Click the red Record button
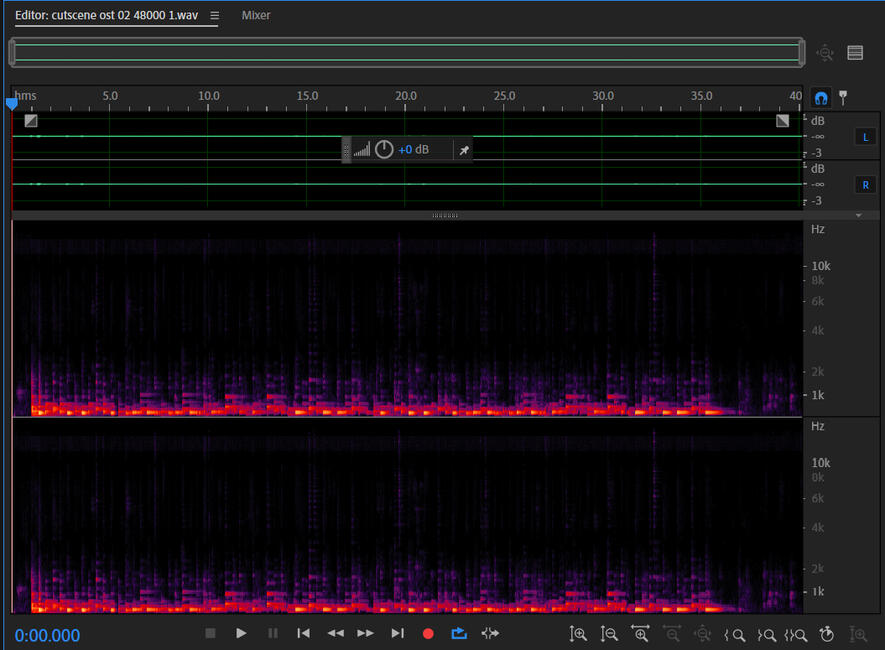Screen dimensions: 885x650 [428, 633]
